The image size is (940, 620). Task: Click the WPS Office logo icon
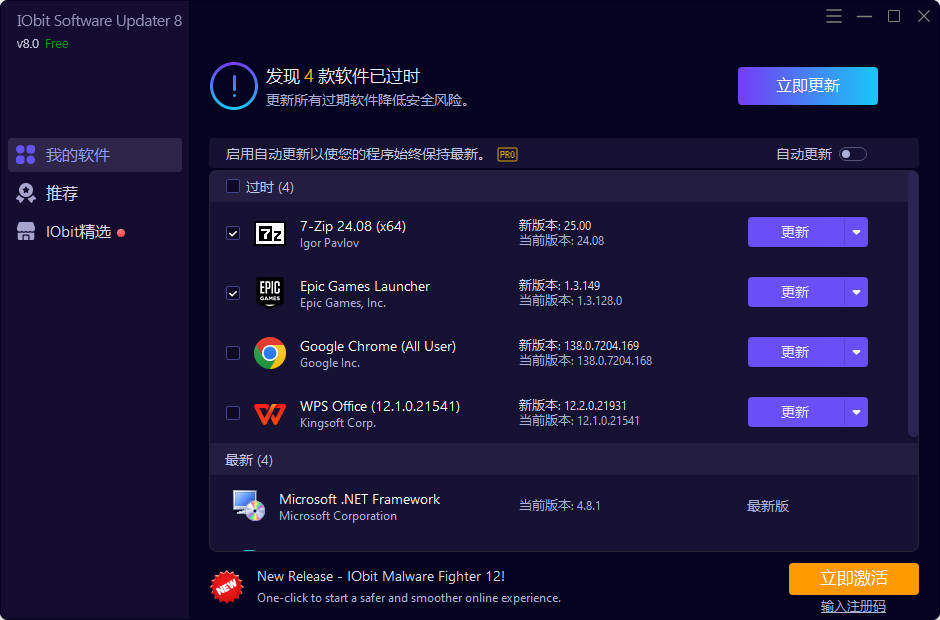270,413
